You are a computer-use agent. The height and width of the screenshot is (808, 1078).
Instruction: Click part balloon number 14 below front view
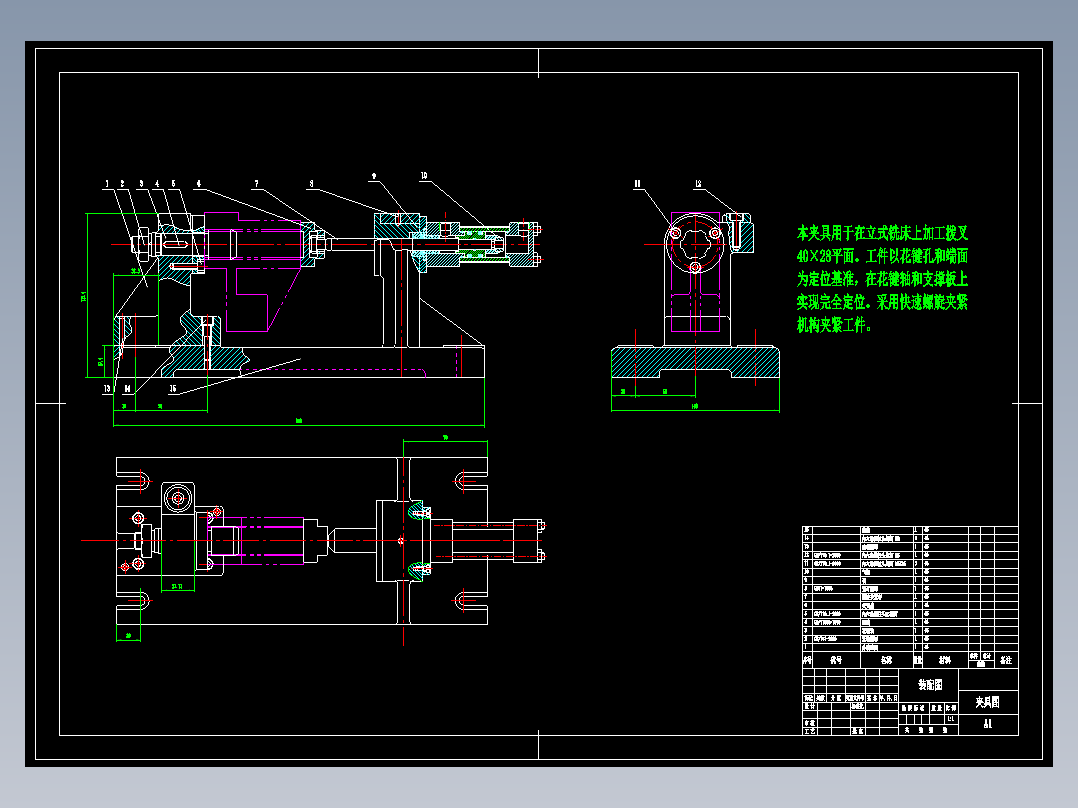[127, 389]
